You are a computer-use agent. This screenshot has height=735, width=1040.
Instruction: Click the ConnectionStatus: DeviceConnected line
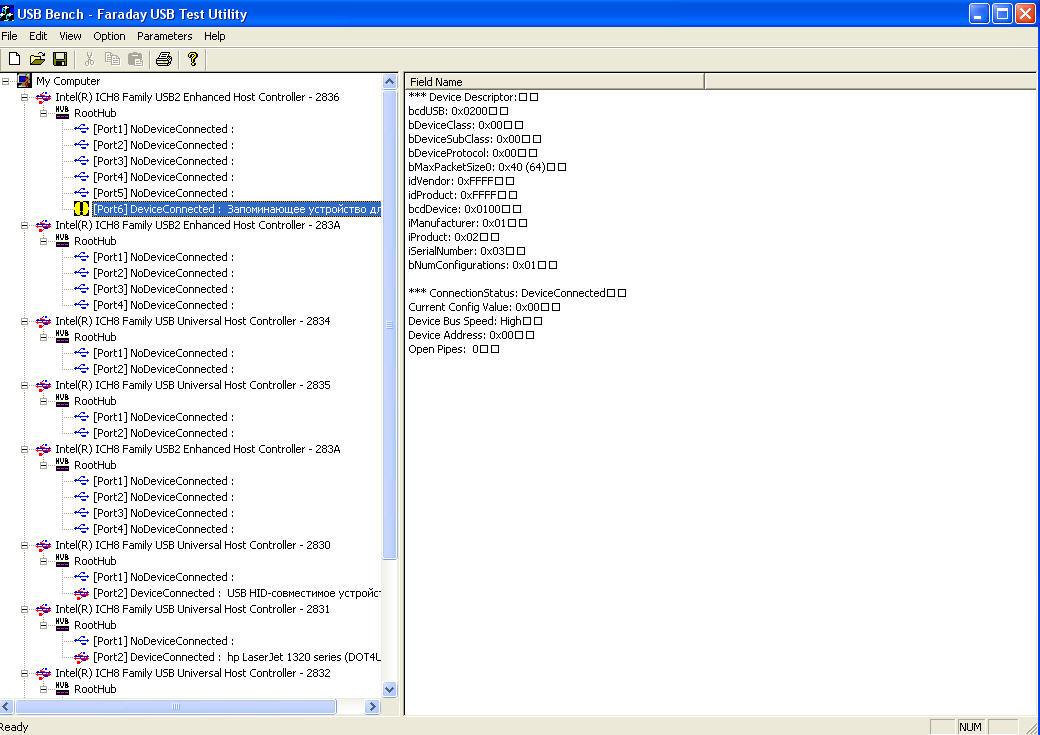coord(517,293)
